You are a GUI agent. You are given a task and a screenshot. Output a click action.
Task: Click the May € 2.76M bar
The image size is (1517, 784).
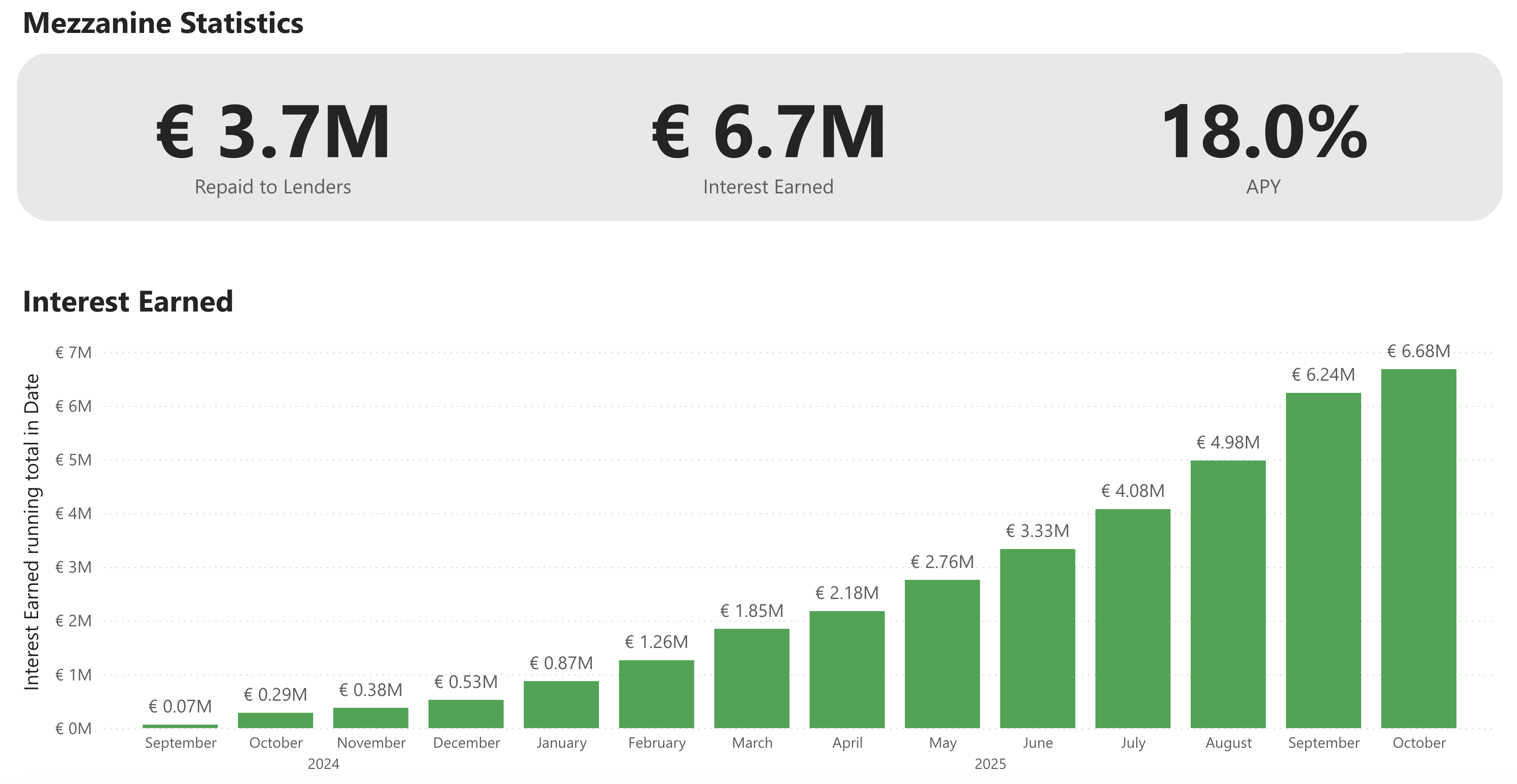coord(942,654)
